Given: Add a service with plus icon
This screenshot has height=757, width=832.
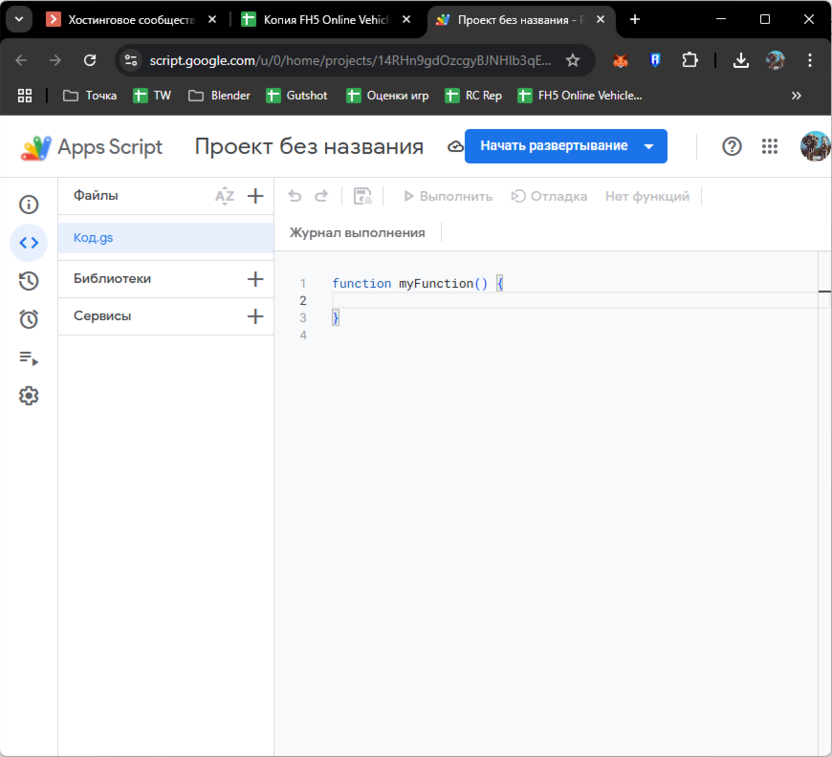Looking at the screenshot, I should click(255, 316).
